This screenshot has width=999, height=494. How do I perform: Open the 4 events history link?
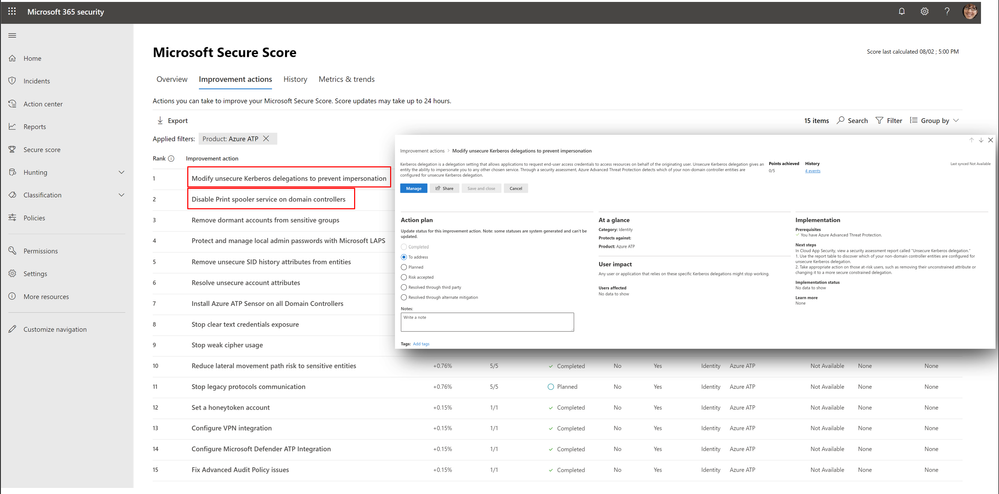(812, 171)
